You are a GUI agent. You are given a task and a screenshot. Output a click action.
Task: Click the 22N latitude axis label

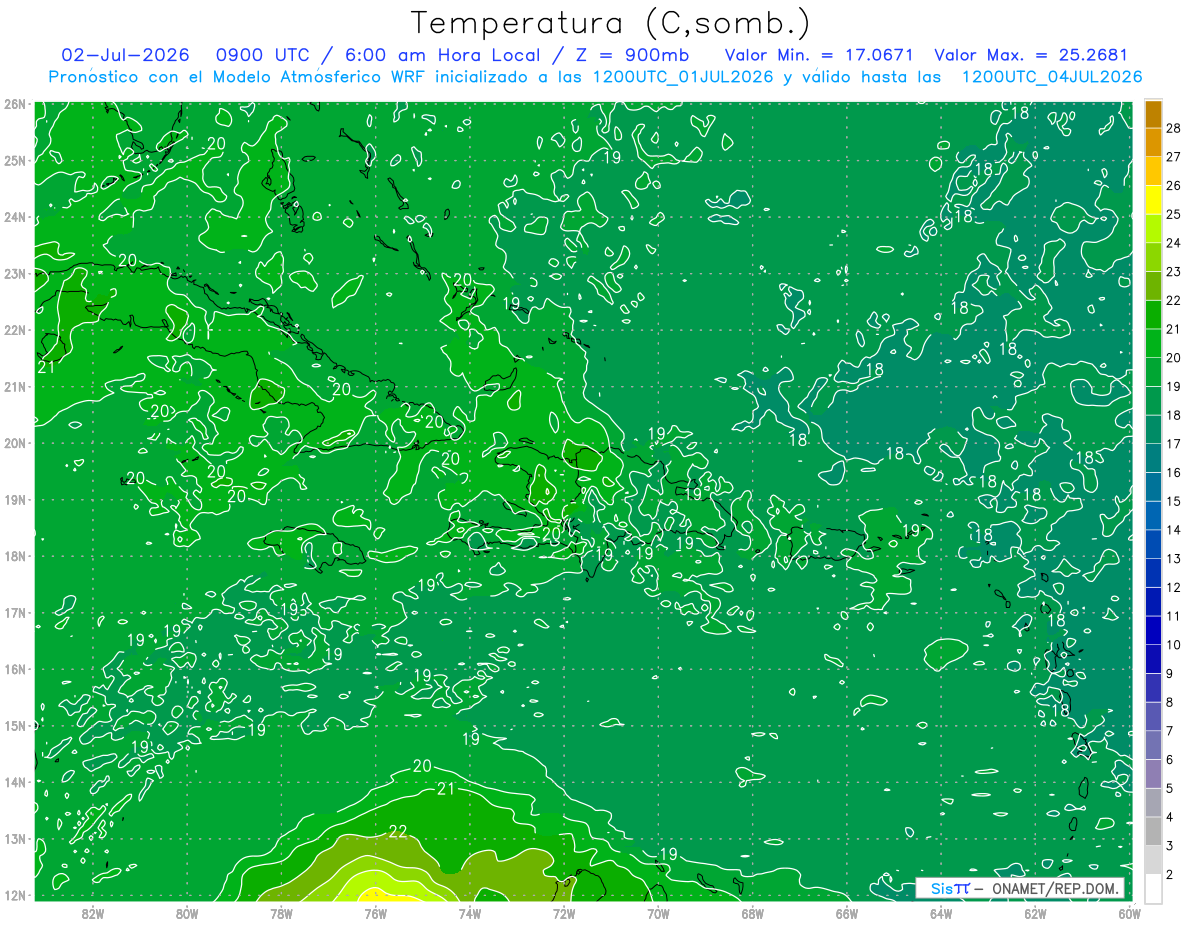coord(15,330)
